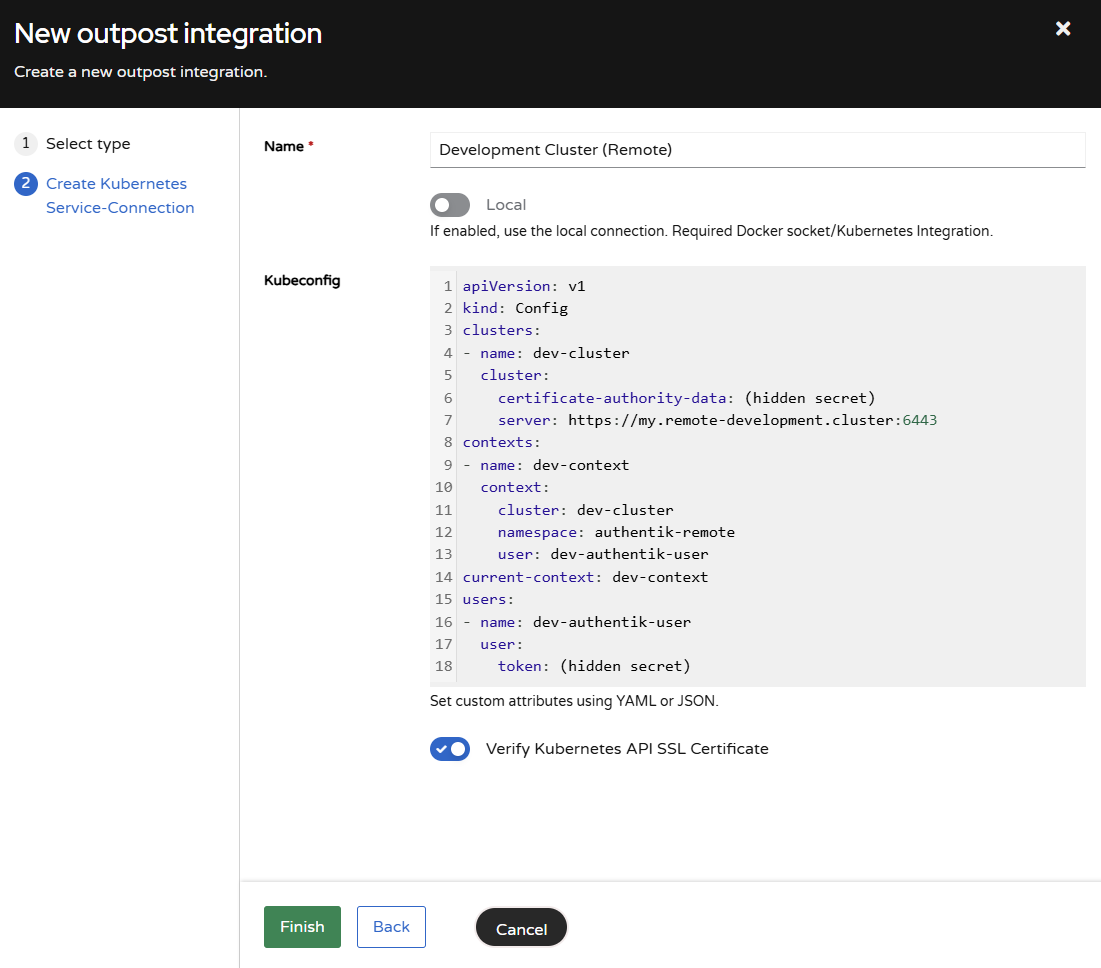Select the current-context dev-context line
1101x968 pixels.
click(585, 577)
